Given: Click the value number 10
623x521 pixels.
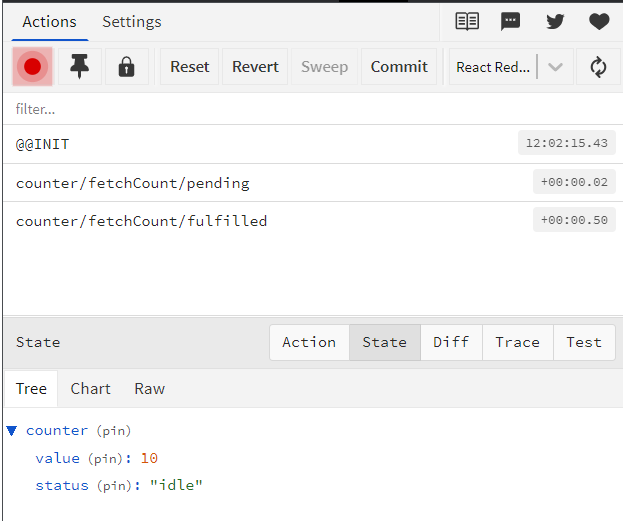Looking at the screenshot, I should coord(149,459).
